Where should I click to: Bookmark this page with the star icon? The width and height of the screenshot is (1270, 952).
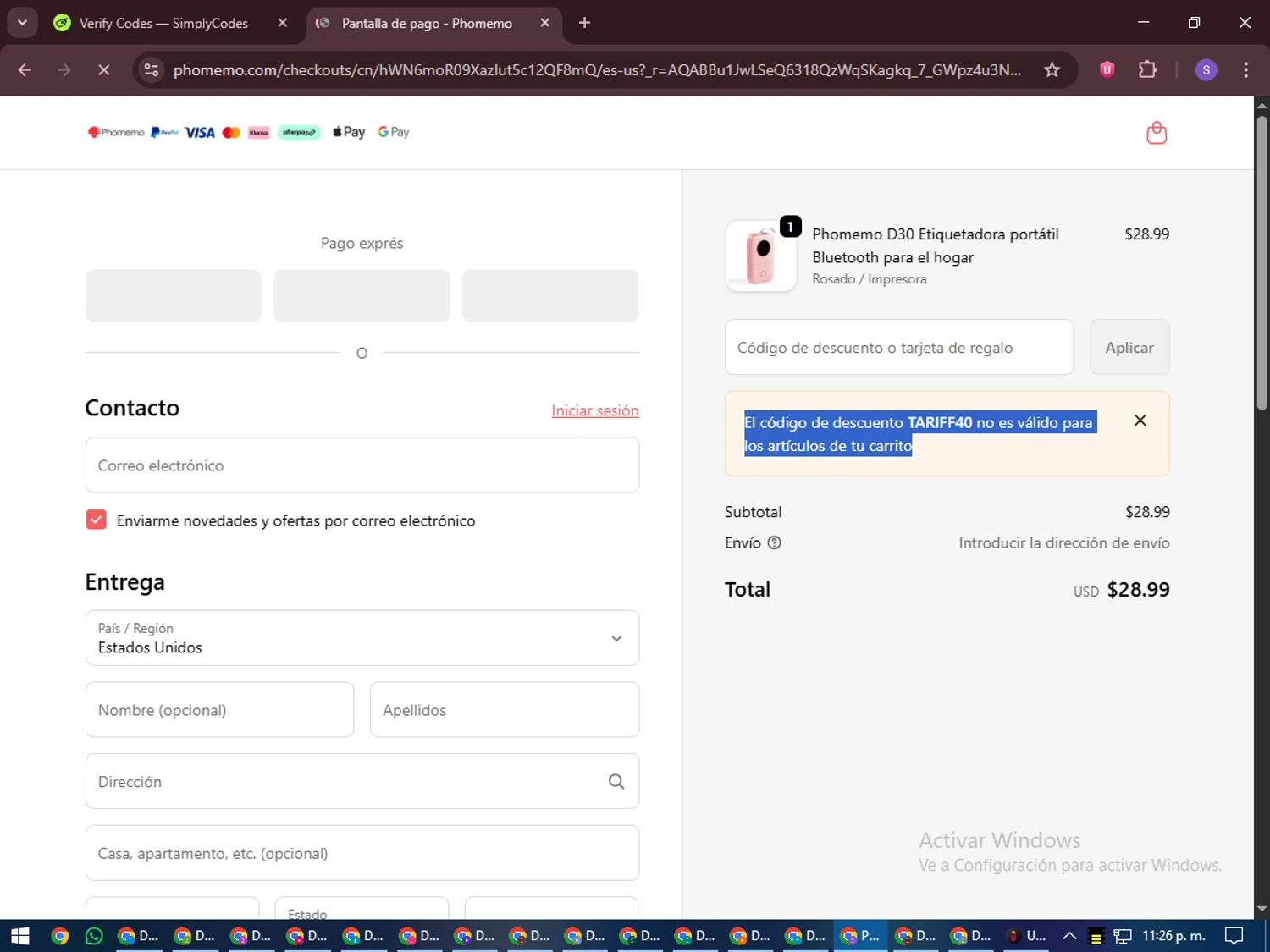[1052, 70]
